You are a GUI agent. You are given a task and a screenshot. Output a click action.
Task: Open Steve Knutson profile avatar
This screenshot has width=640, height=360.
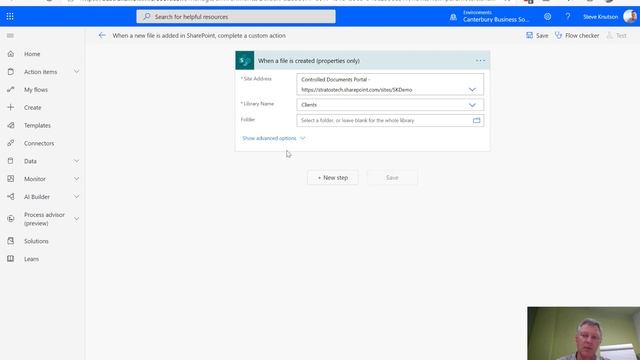pos(630,17)
